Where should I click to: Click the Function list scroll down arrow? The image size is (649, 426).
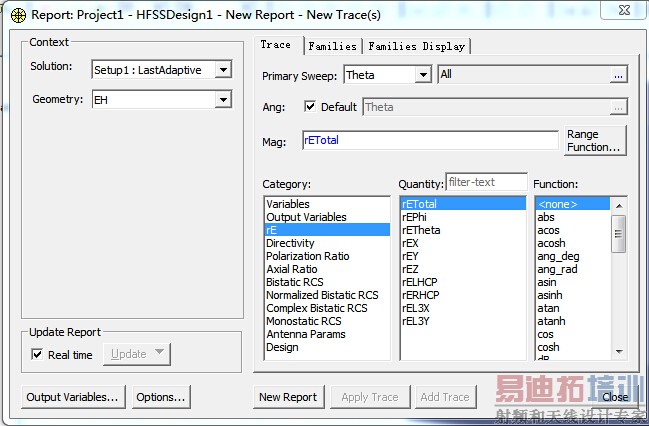click(x=619, y=351)
